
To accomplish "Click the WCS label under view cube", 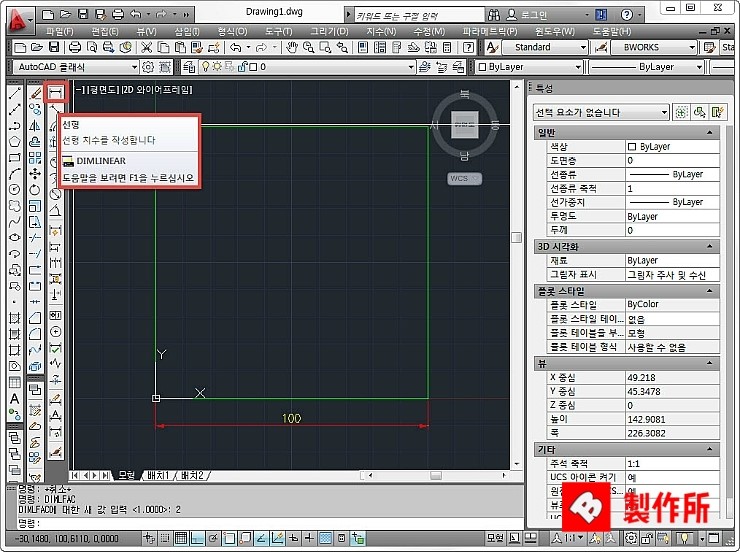I will point(464,178).
